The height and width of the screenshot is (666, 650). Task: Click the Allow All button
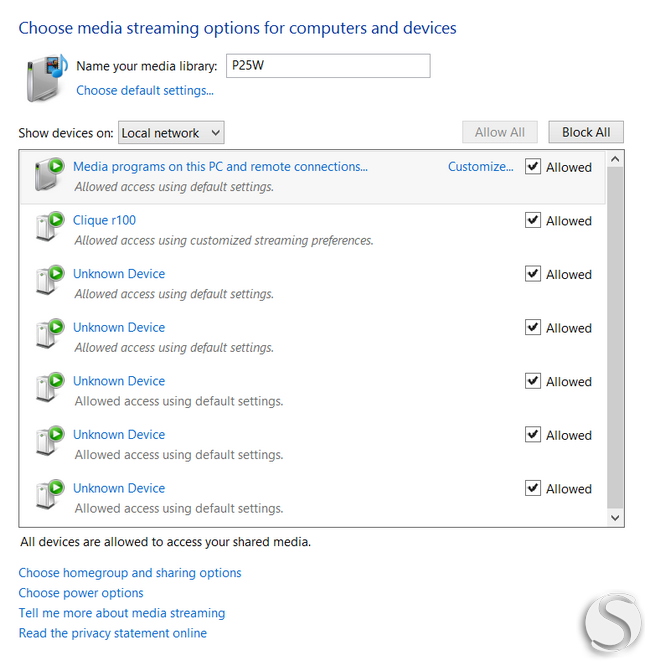click(x=500, y=132)
